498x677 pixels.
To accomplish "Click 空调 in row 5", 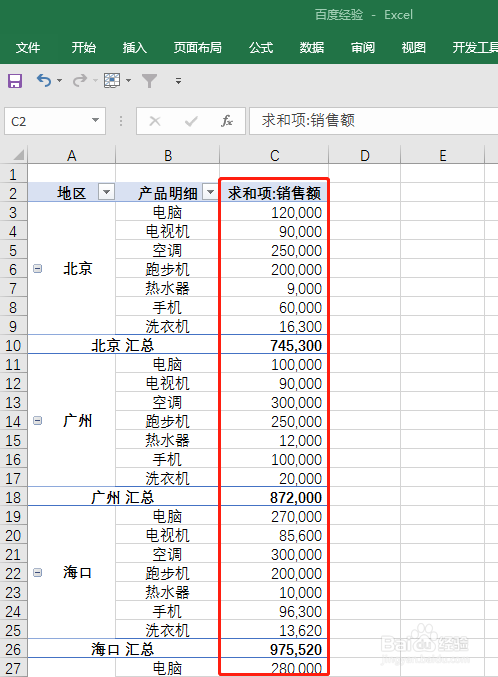I will pos(168,250).
